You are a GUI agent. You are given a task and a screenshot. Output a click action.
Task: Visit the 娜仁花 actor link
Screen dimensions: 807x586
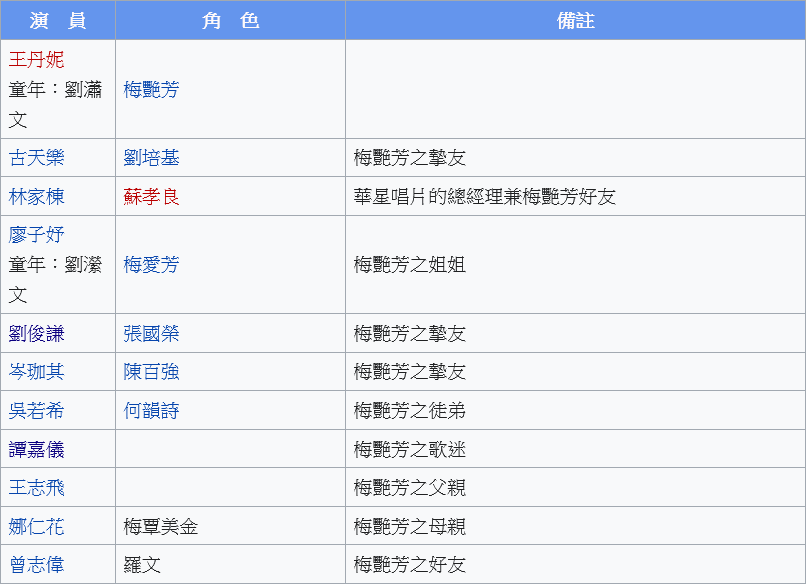[x=37, y=526]
